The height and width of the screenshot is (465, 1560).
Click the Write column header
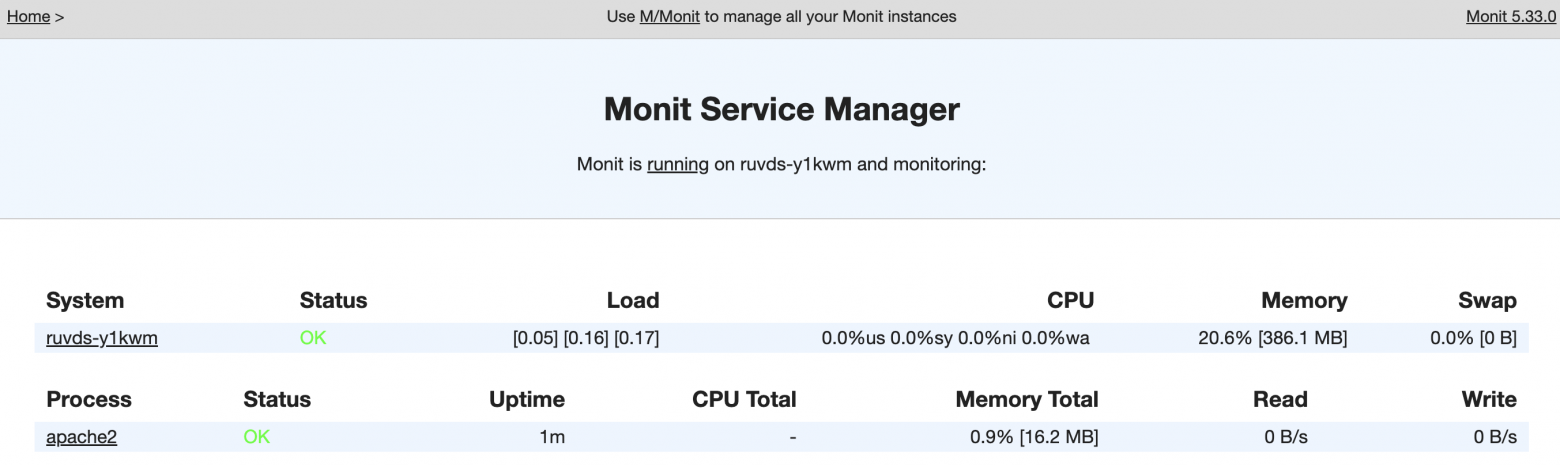(x=1489, y=400)
